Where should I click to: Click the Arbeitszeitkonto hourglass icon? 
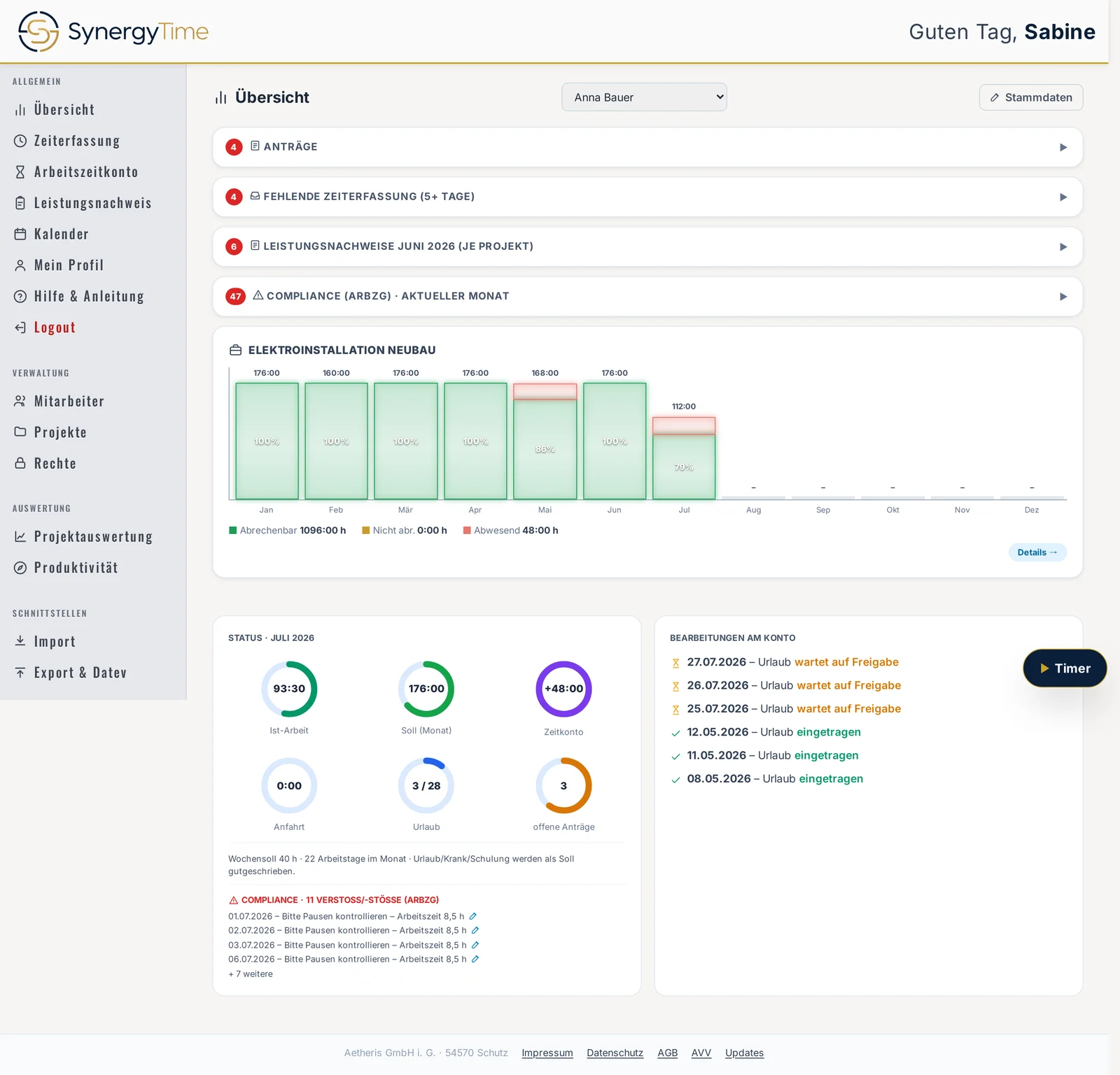20,172
